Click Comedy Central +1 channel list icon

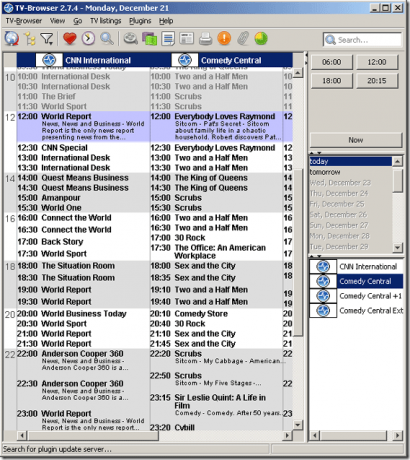click(x=323, y=296)
